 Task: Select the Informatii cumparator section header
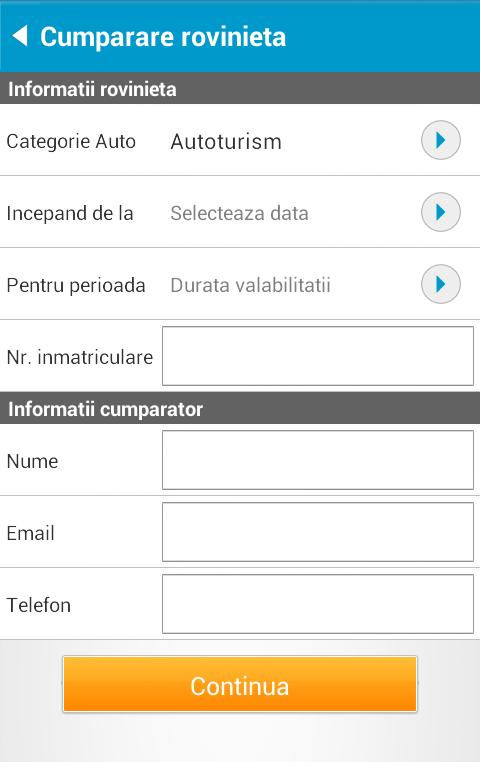[x=240, y=408]
